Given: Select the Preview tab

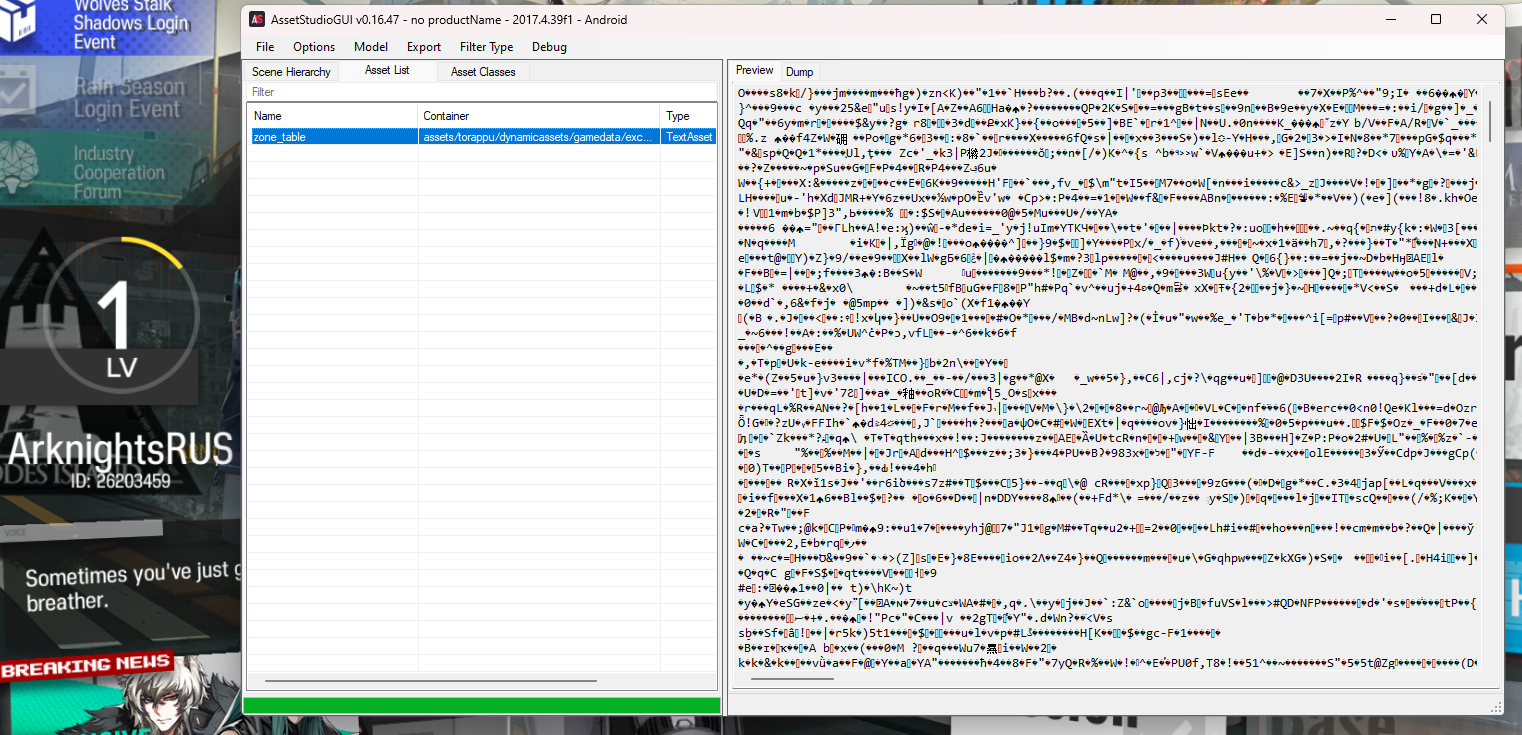Looking at the screenshot, I should point(755,70).
